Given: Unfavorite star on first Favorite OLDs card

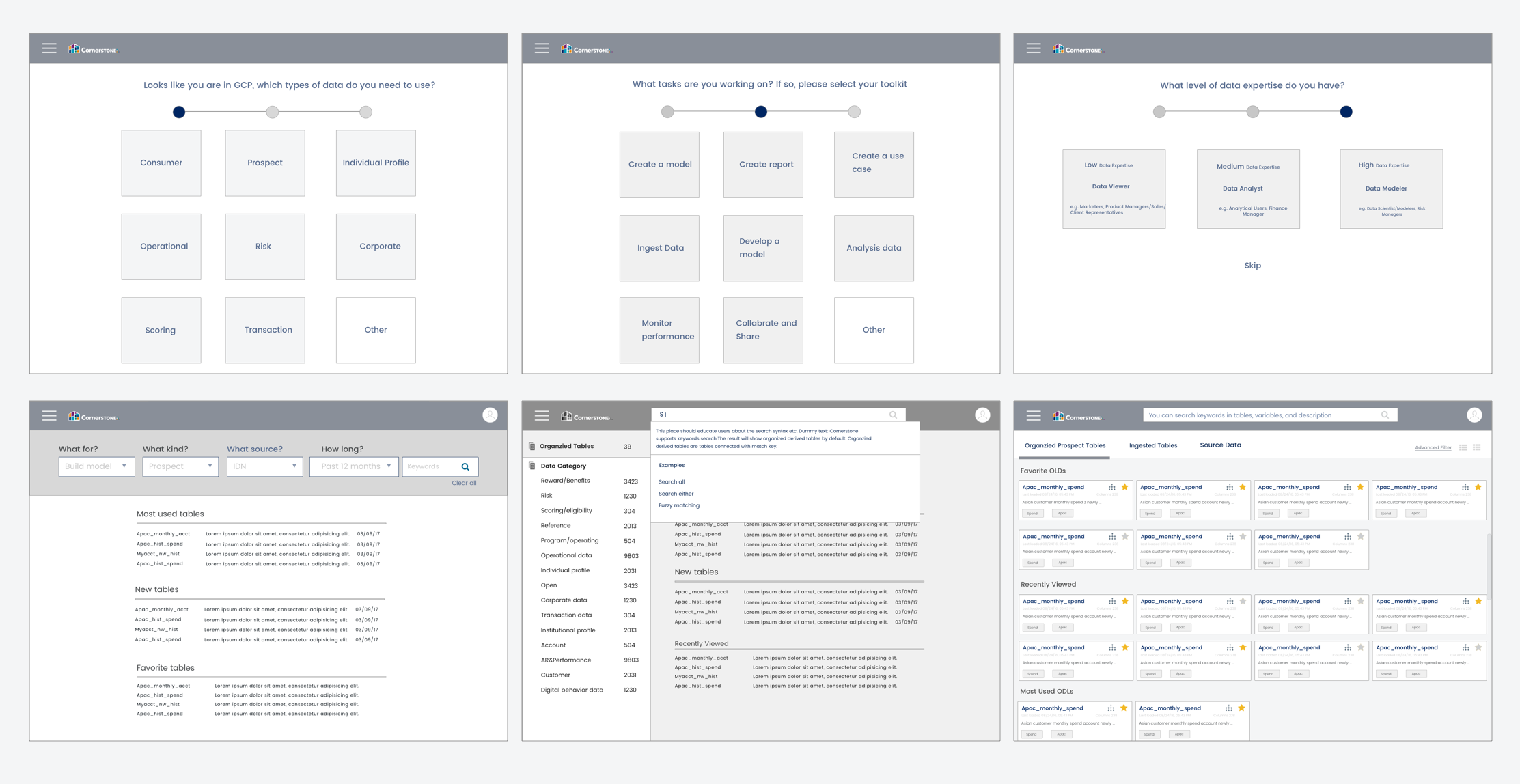Looking at the screenshot, I should click(x=1125, y=487).
